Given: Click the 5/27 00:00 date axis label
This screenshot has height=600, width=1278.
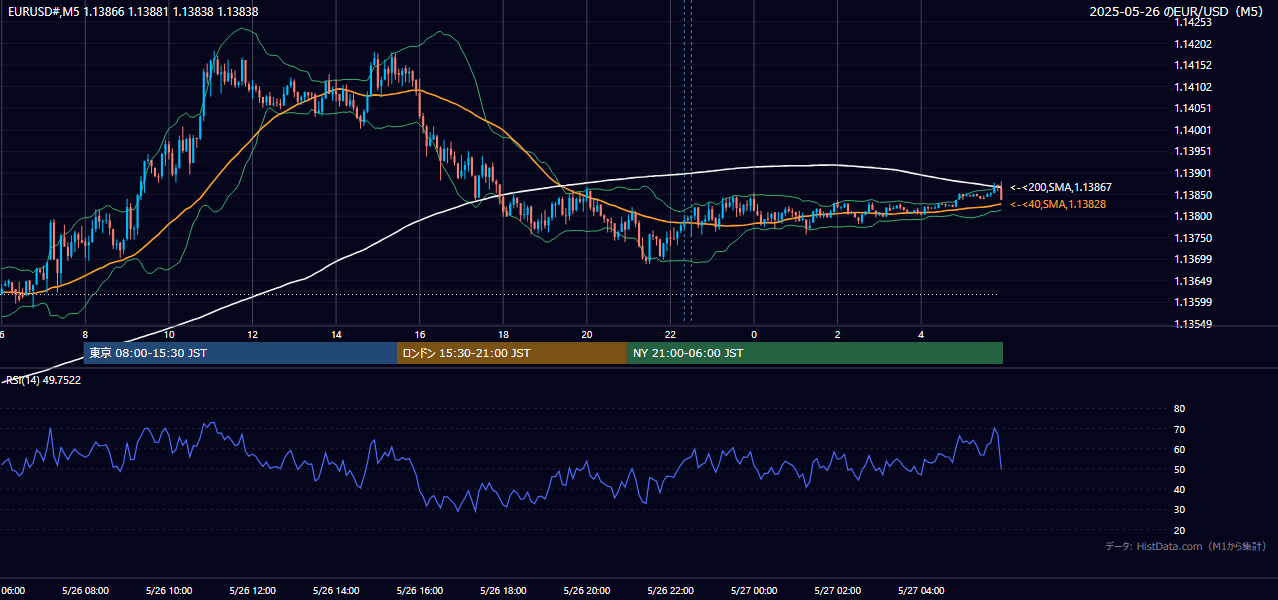Looking at the screenshot, I should [754, 590].
